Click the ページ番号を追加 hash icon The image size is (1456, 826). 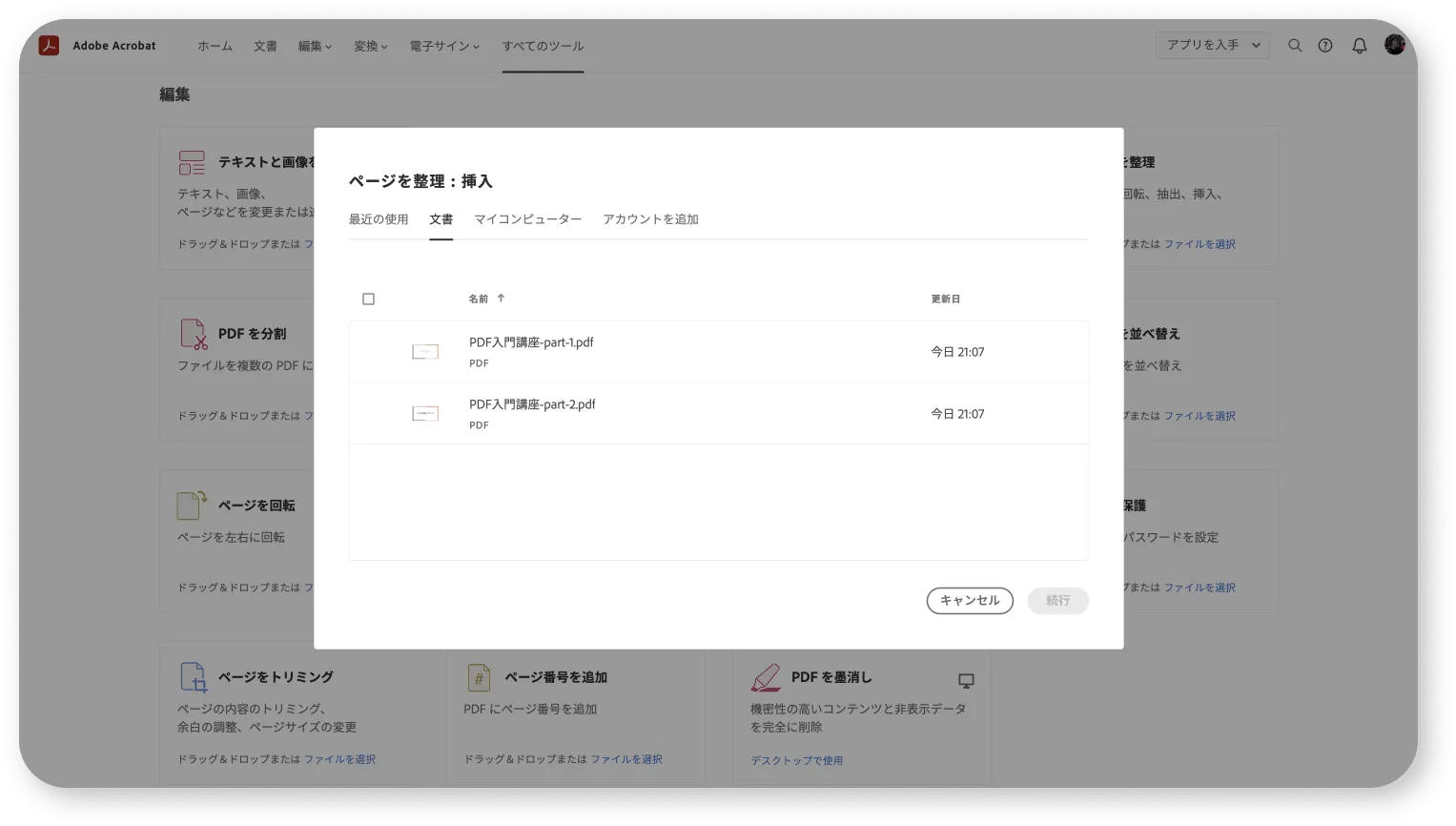(x=479, y=677)
